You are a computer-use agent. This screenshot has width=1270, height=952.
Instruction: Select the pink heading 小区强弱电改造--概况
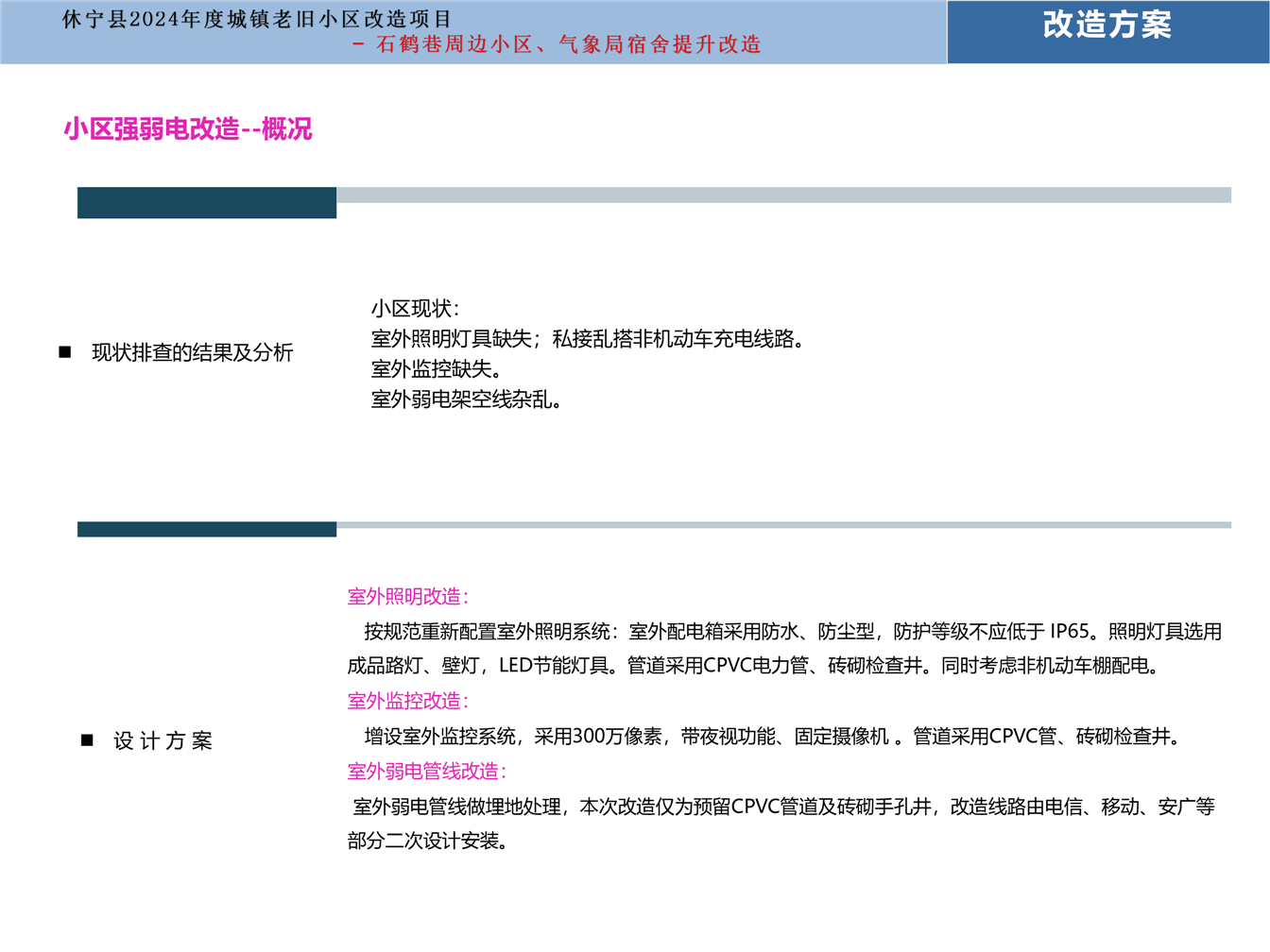(x=188, y=128)
